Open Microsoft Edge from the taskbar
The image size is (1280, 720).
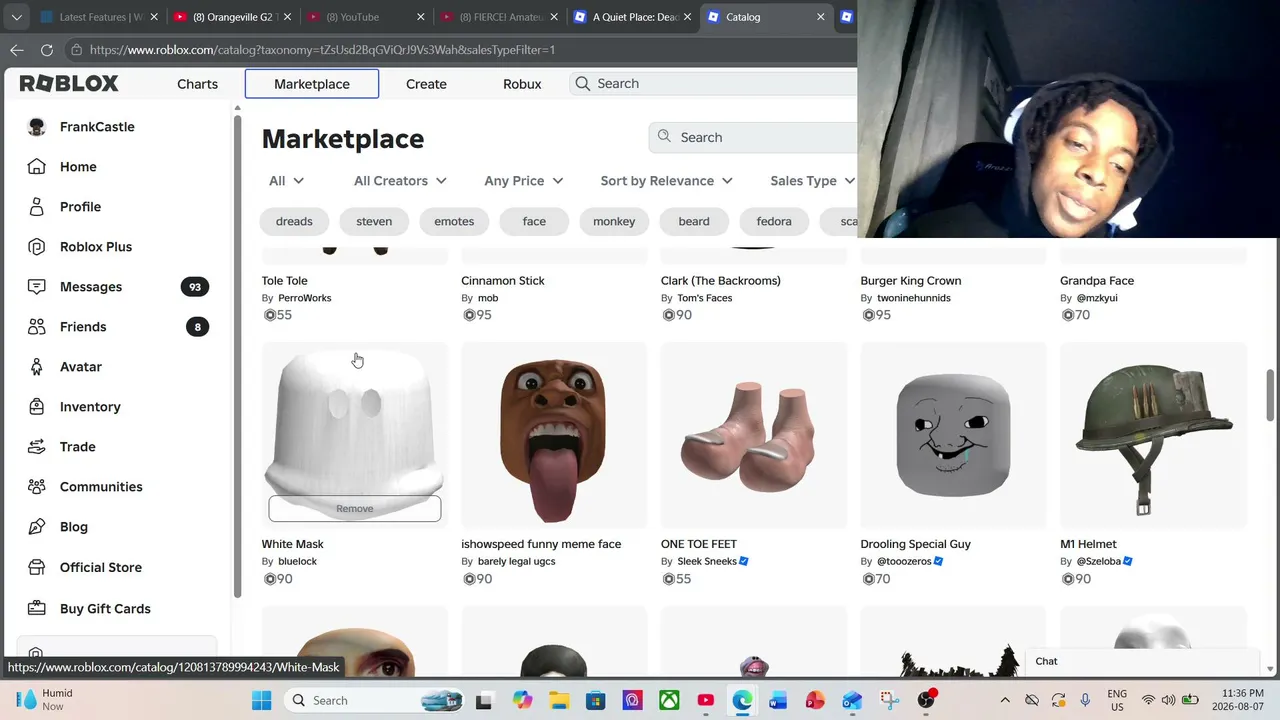click(x=742, y=700)
